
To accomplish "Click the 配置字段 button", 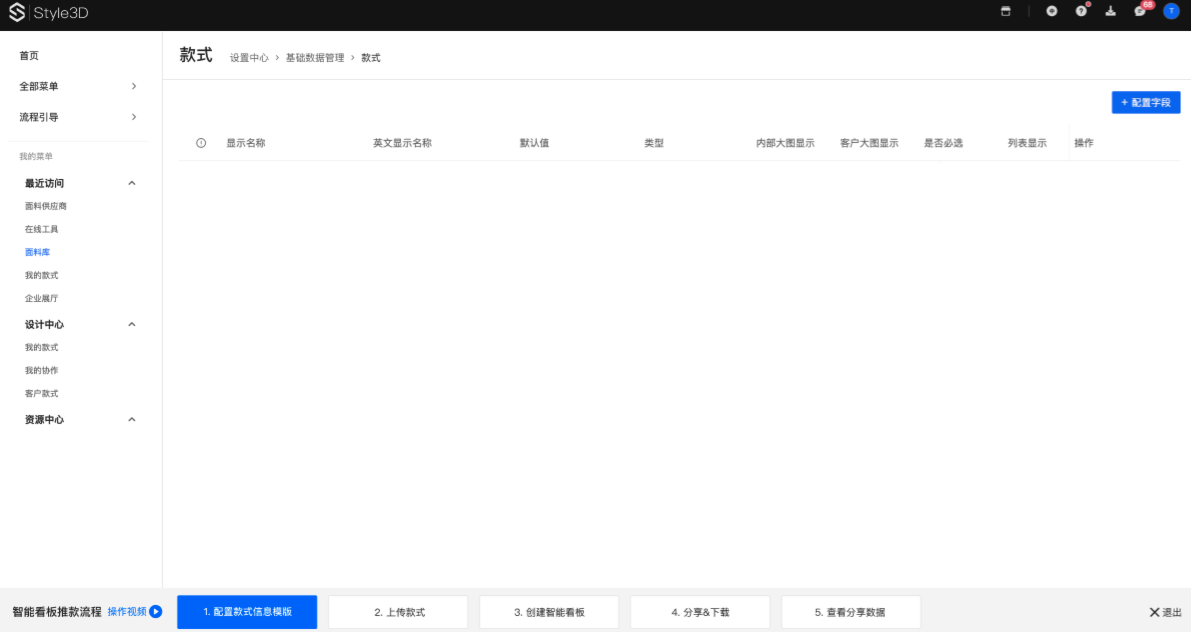I will point(1146,102).
